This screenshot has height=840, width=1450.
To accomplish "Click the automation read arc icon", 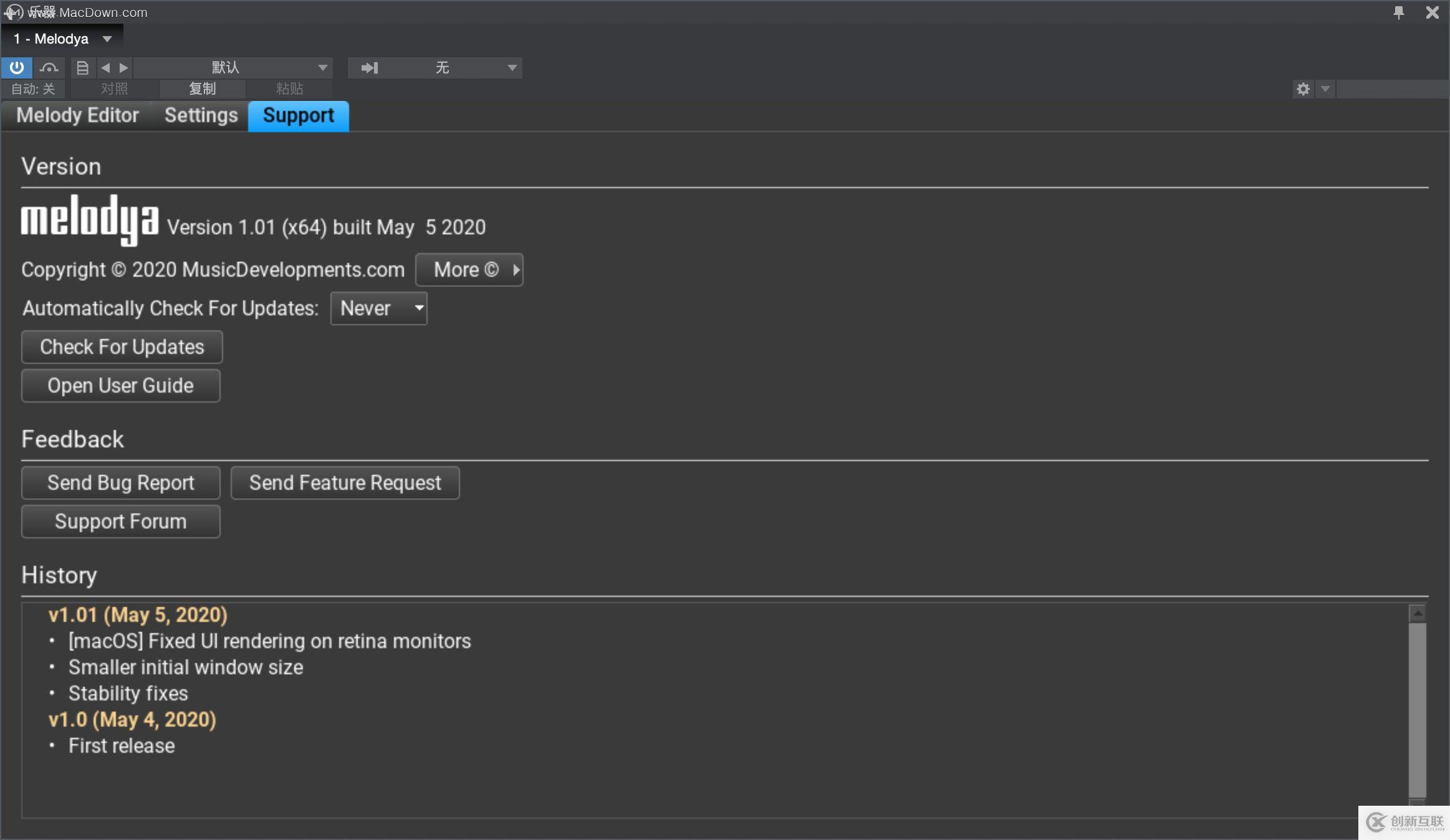I will [x=49, y=67].
